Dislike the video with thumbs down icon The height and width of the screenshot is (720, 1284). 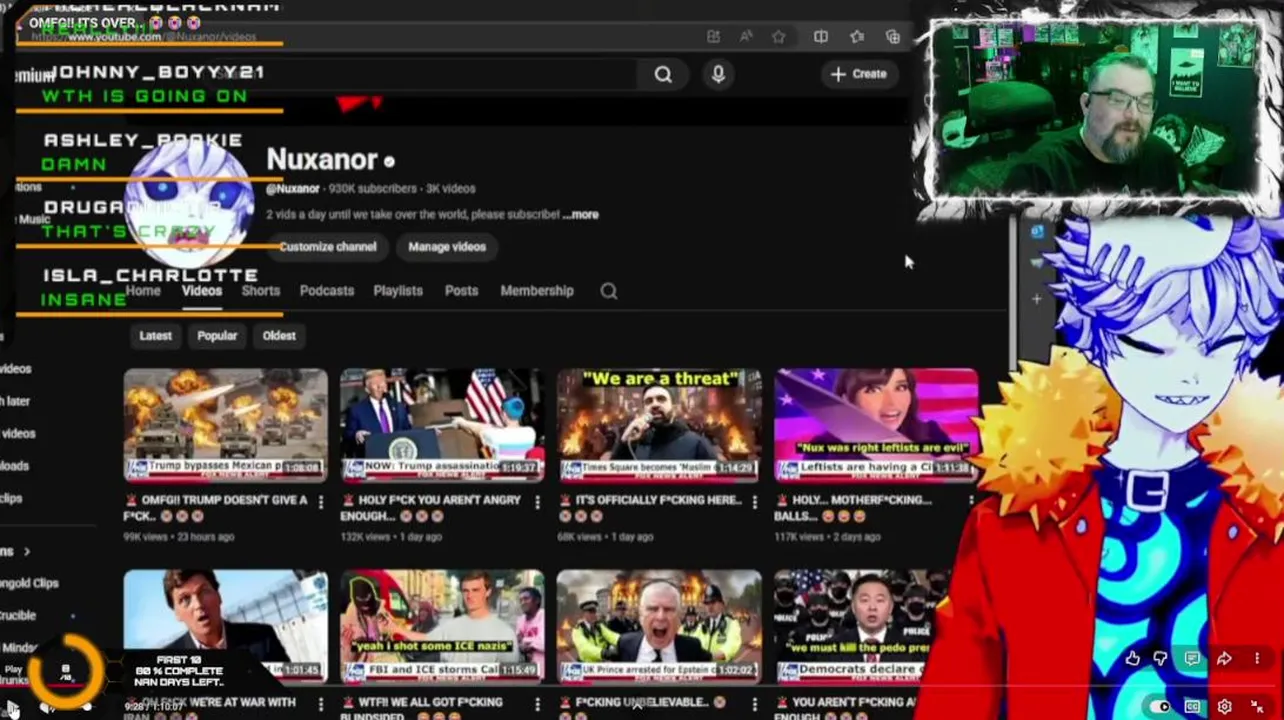(1160, 658)
